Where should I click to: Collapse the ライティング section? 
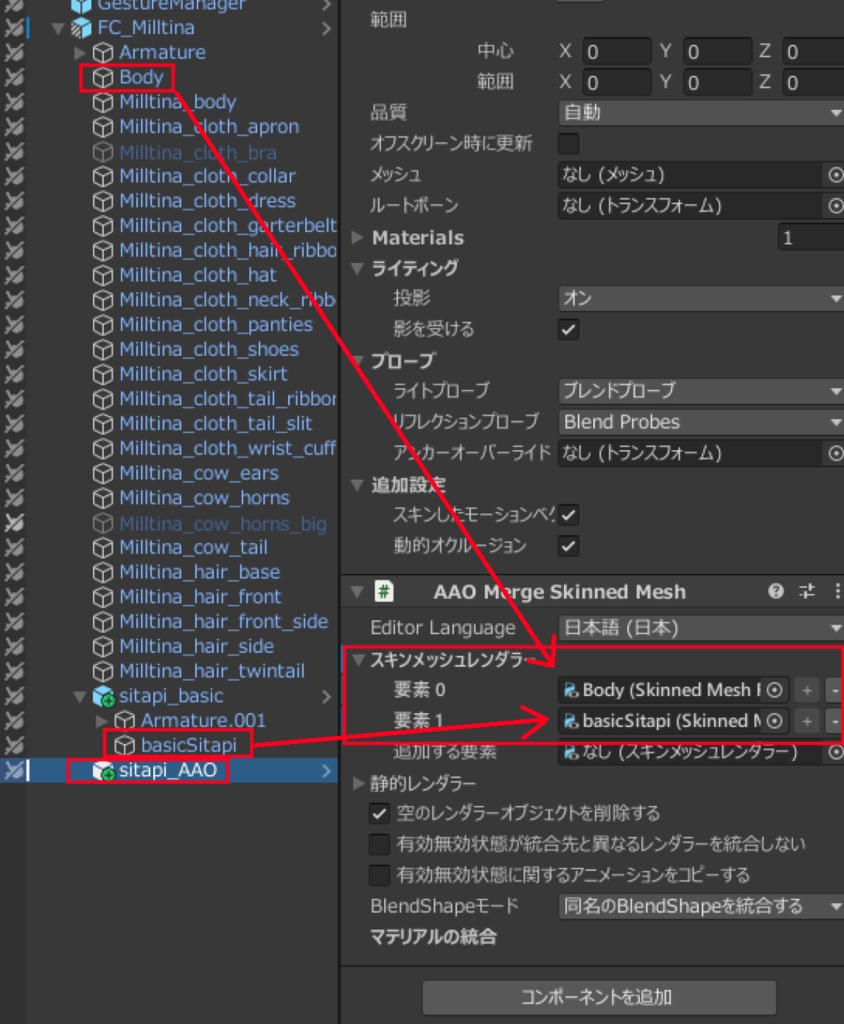[357, 268]
